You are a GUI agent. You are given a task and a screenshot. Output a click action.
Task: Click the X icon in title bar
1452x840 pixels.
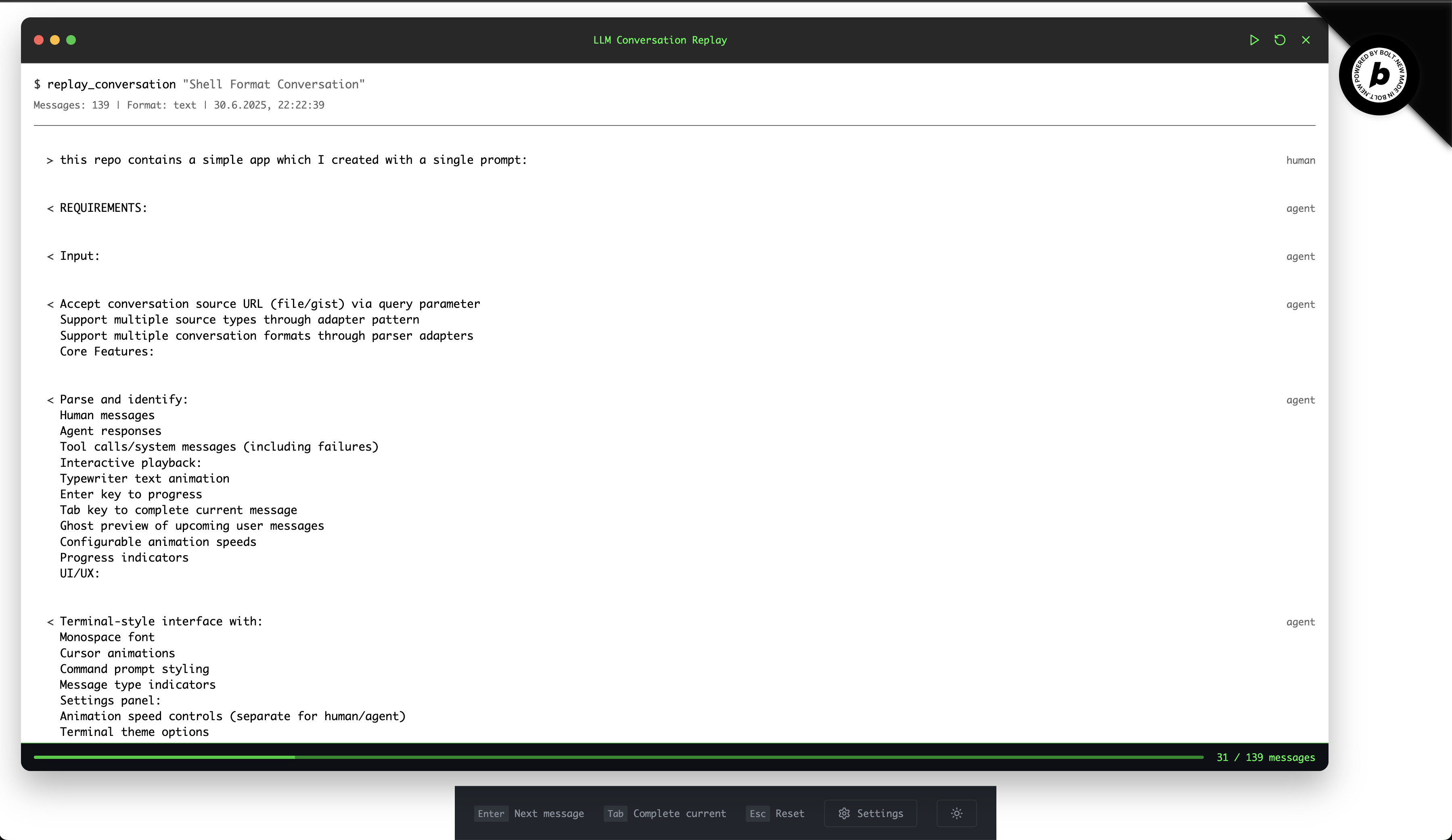[1306, 40]
